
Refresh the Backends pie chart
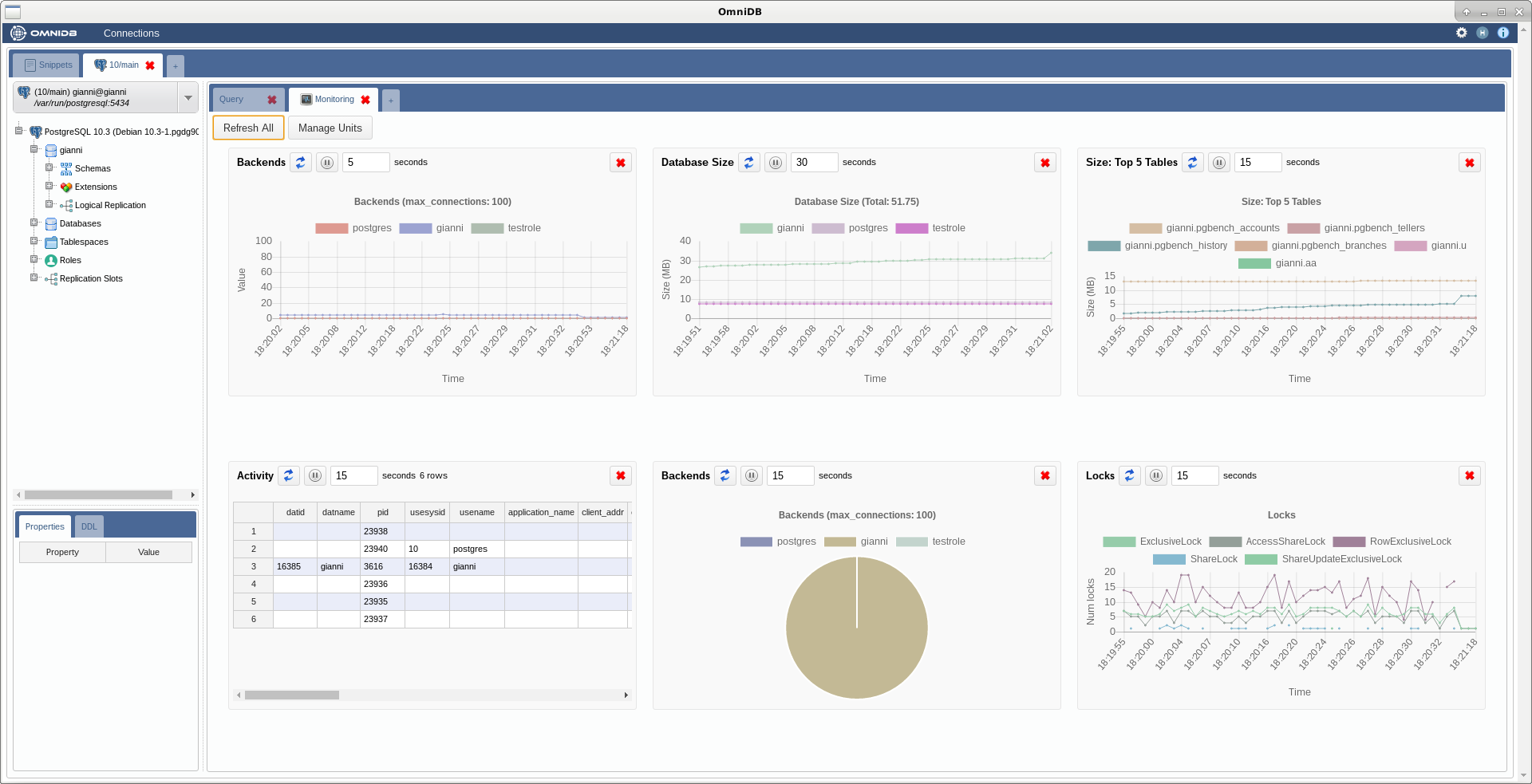click(x=725, y=476)
